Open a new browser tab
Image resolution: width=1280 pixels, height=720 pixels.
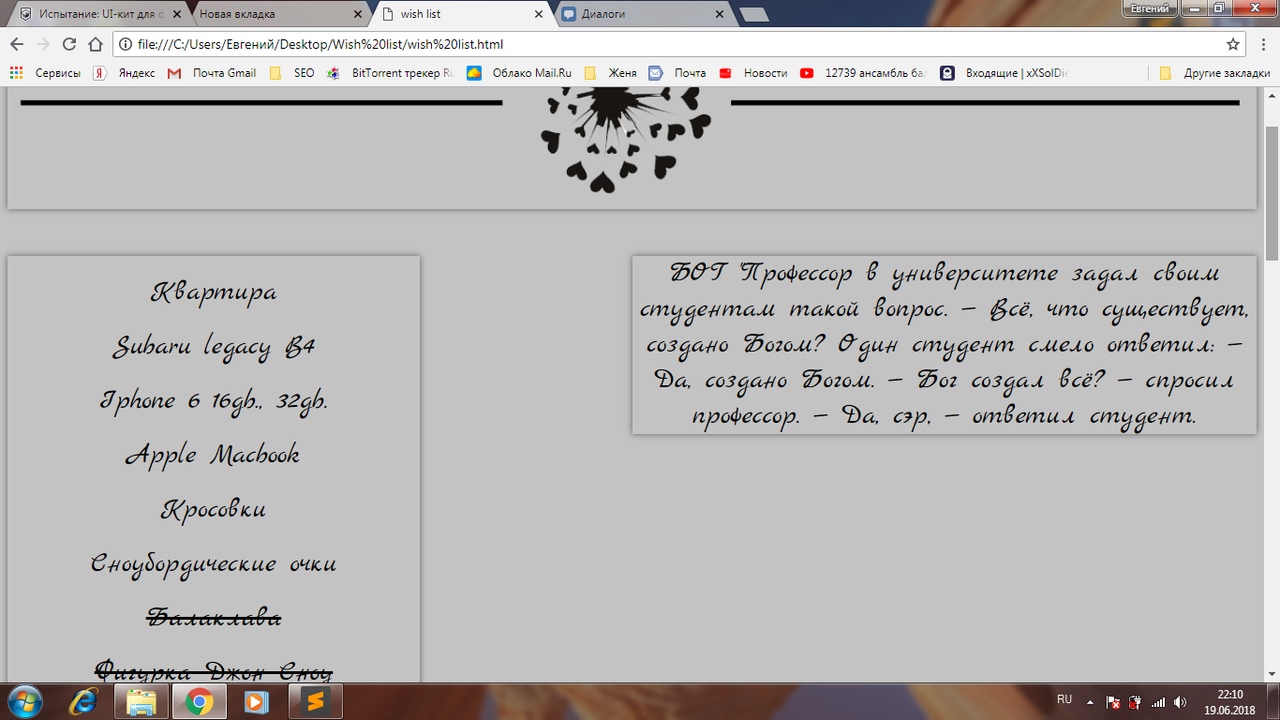tap(754, 15)
